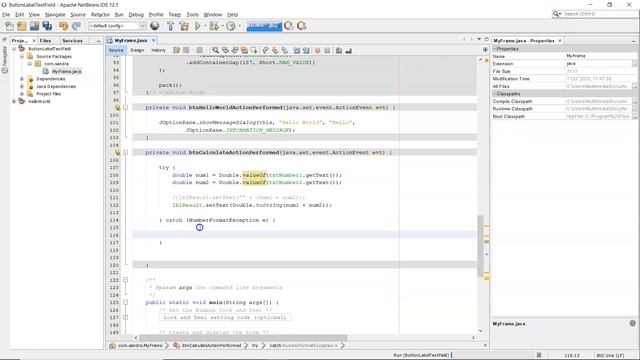Click the last round icon in main toolbar
This screenshot has width=640, height=360.
coord(302,26)
